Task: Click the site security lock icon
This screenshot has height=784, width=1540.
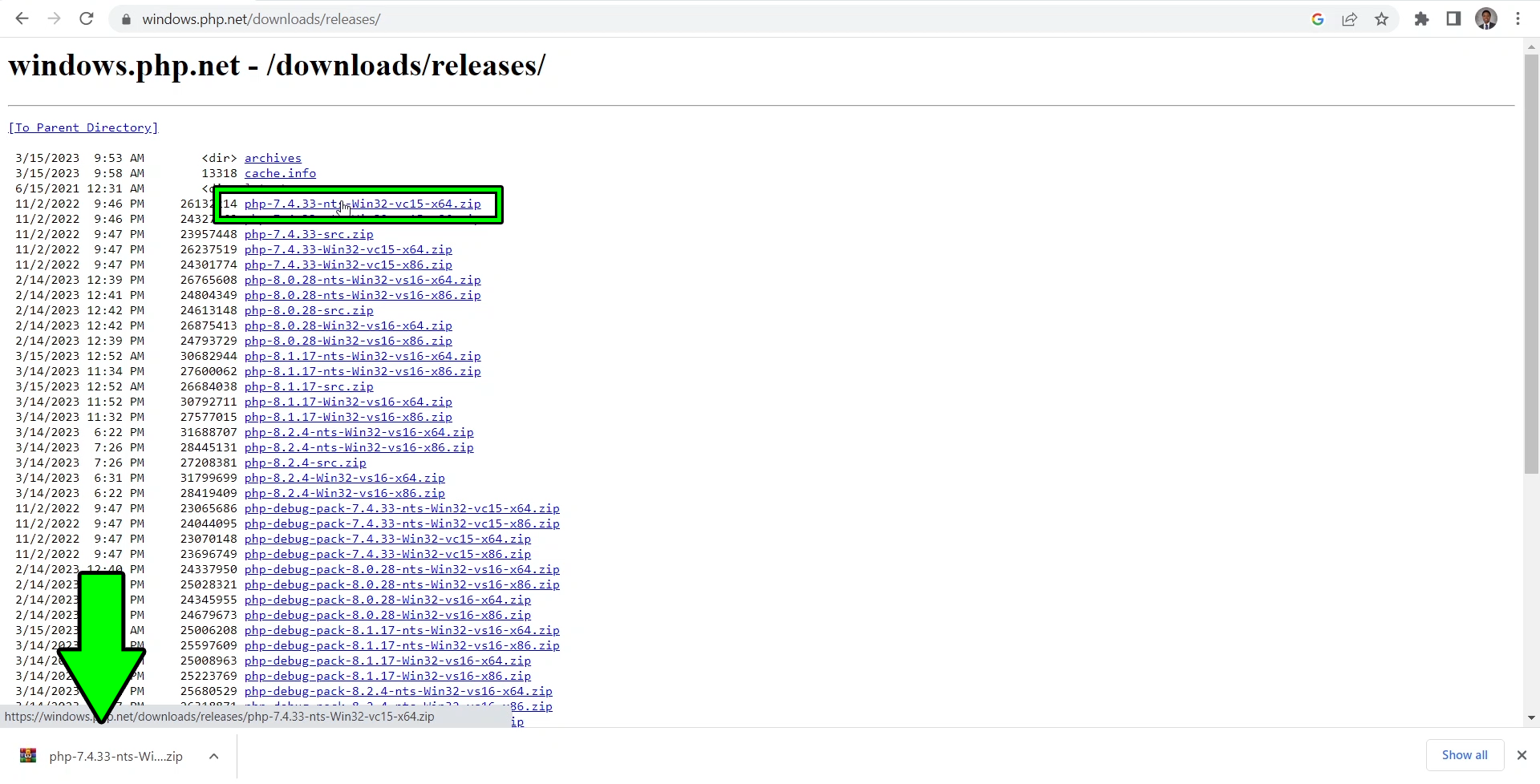Action: point(126,18)
